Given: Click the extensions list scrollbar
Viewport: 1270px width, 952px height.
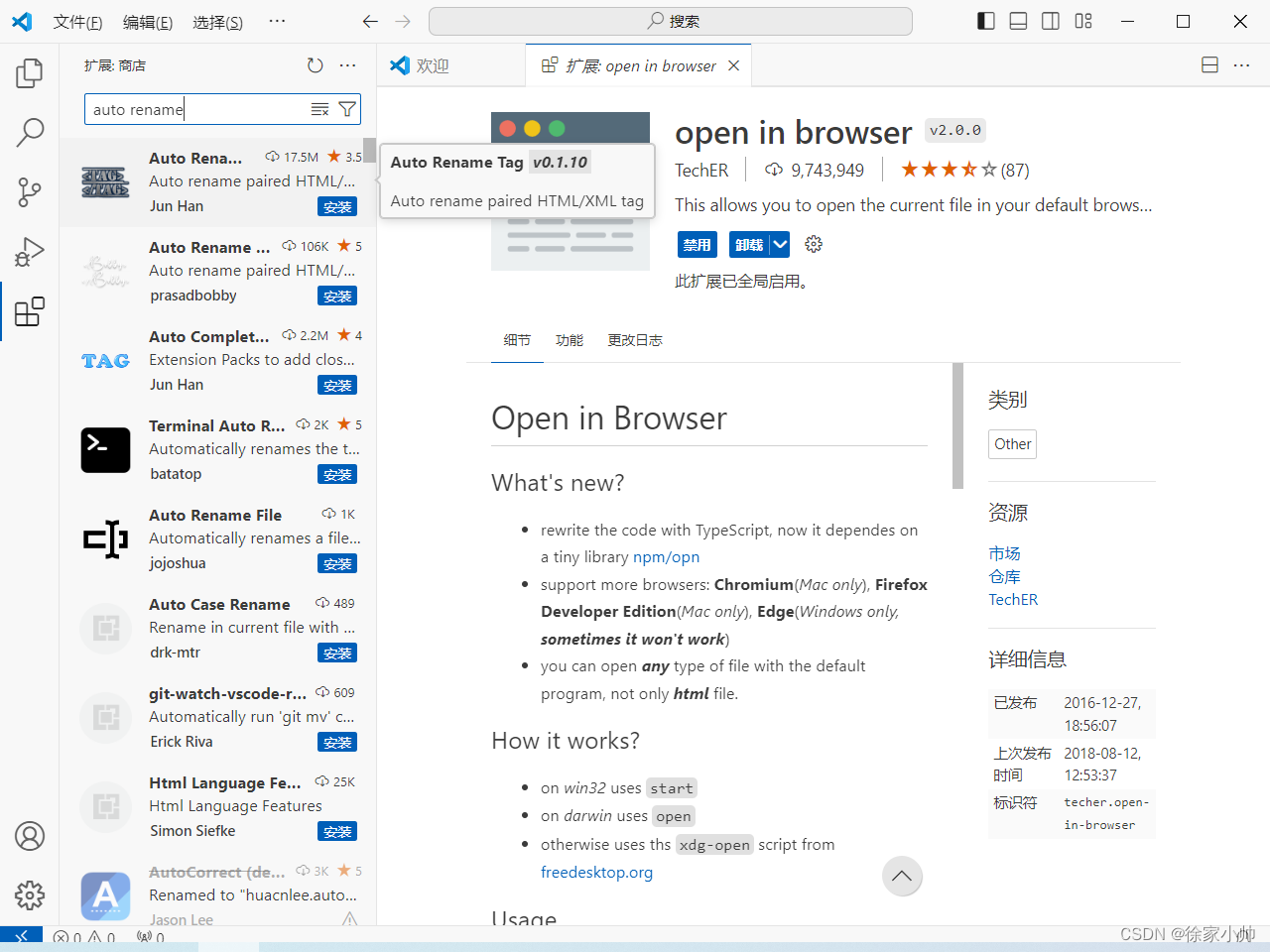Looking at the screenshot, I should pyautogui.click(x=369, y=151).
